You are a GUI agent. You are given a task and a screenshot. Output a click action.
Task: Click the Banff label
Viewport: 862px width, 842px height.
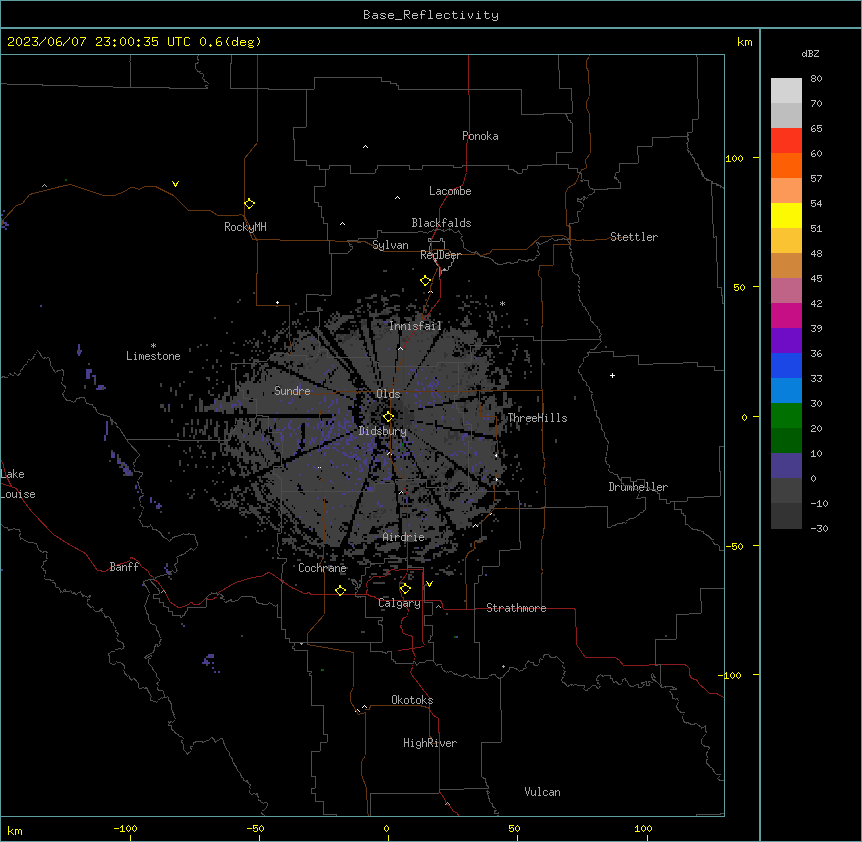pyautogui.click(x=124, y=567)
